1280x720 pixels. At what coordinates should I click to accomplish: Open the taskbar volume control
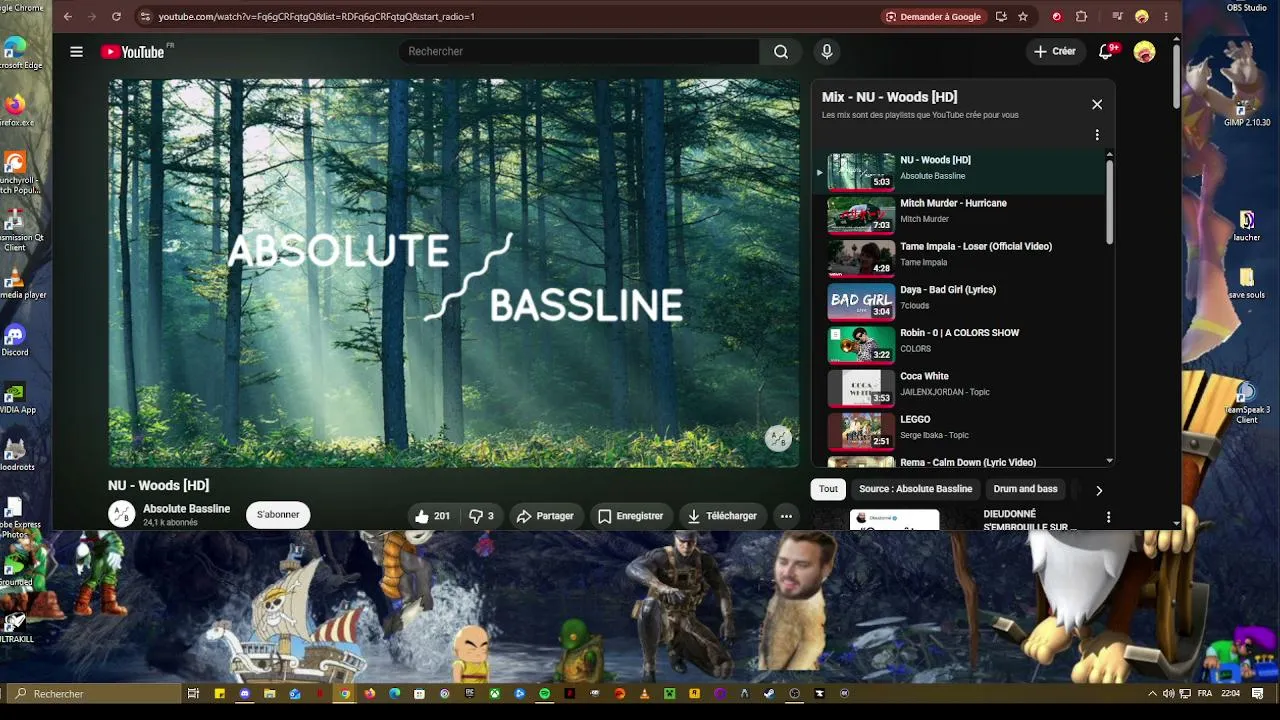1168,693
